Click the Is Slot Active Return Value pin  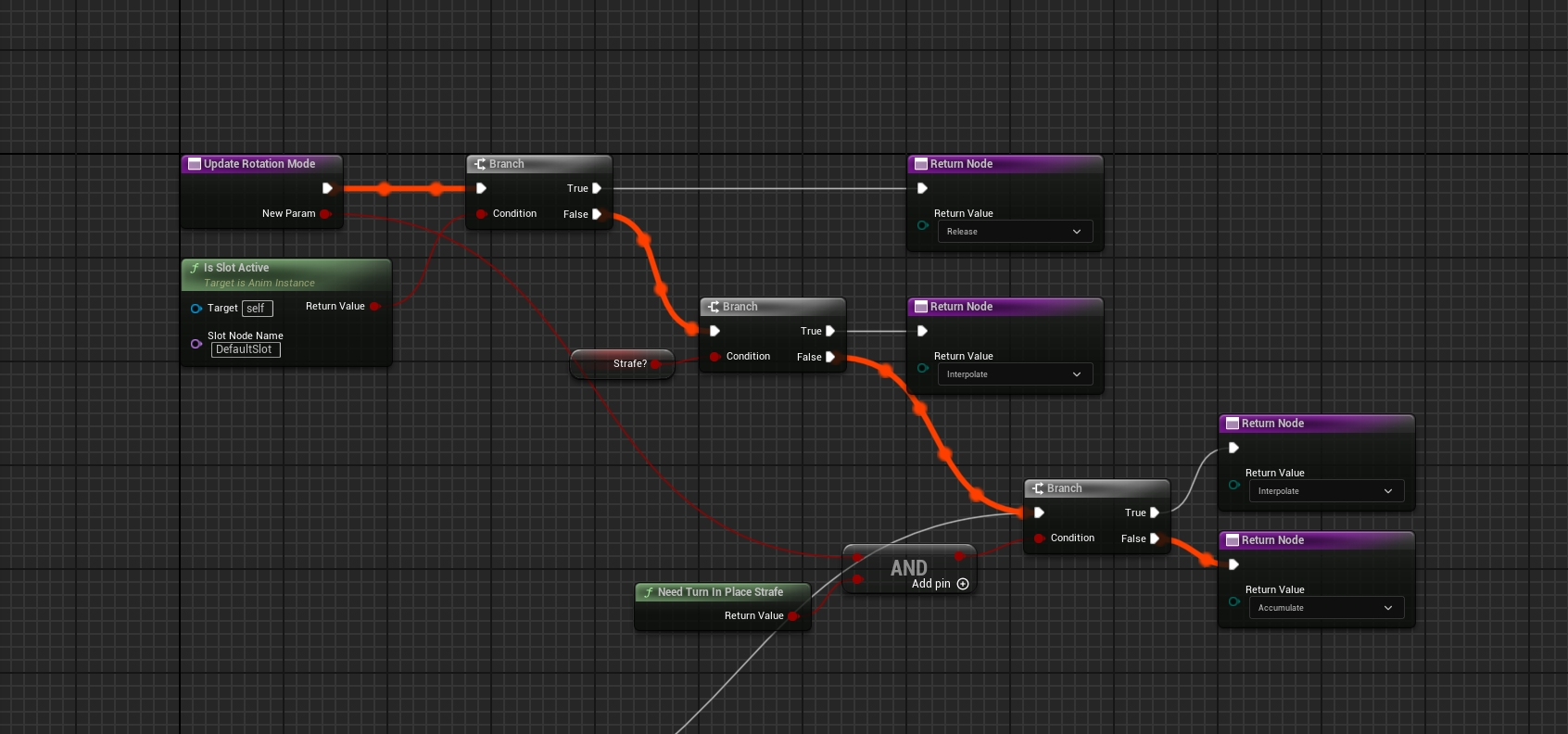pos(375,306)
